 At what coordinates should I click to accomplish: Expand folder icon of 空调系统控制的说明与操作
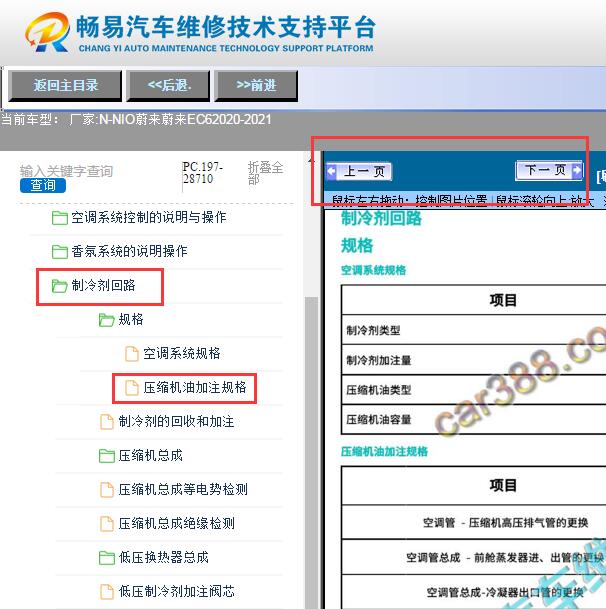point(59,218)
